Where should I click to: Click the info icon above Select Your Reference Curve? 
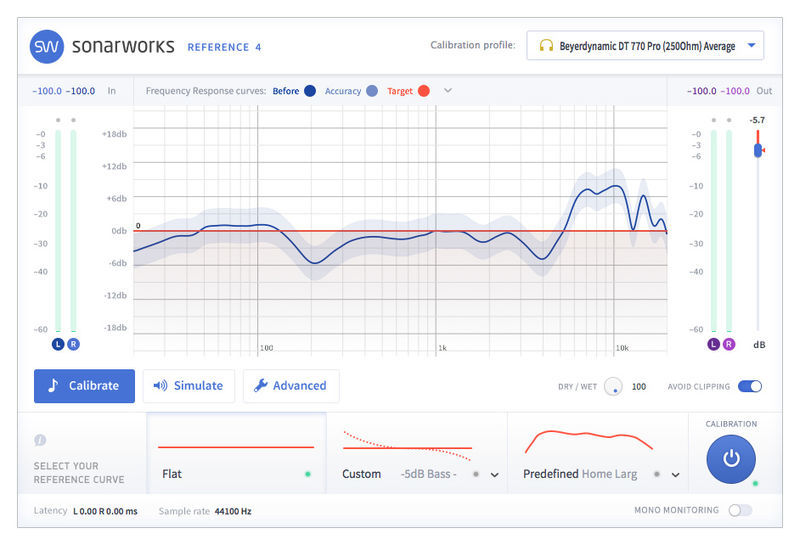40,440
